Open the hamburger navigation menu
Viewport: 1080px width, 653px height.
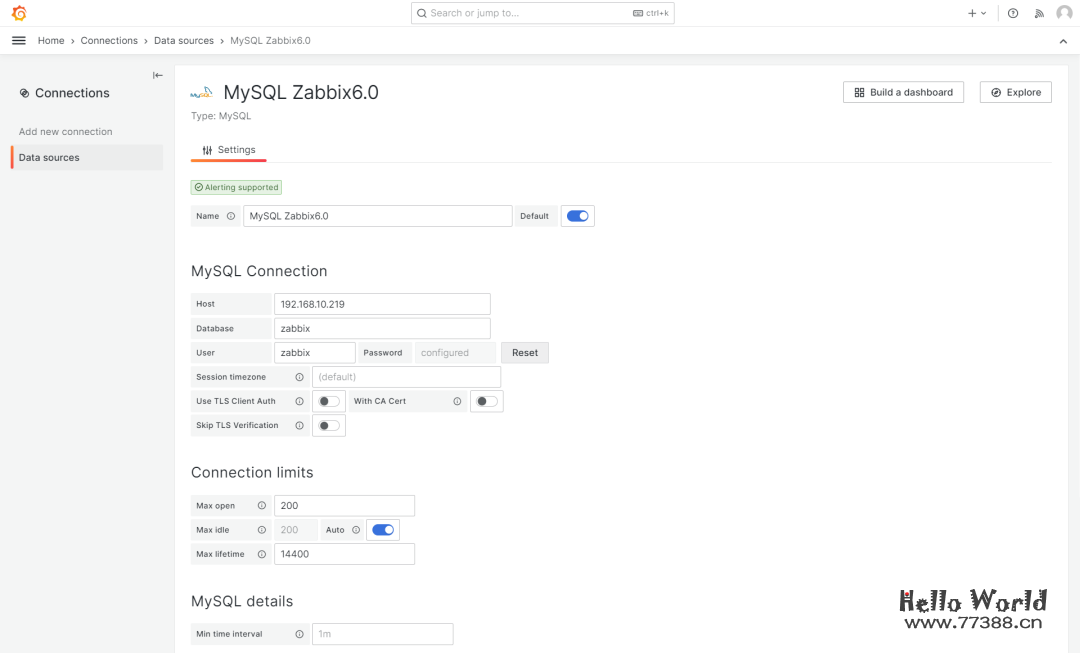pos(18,40)
